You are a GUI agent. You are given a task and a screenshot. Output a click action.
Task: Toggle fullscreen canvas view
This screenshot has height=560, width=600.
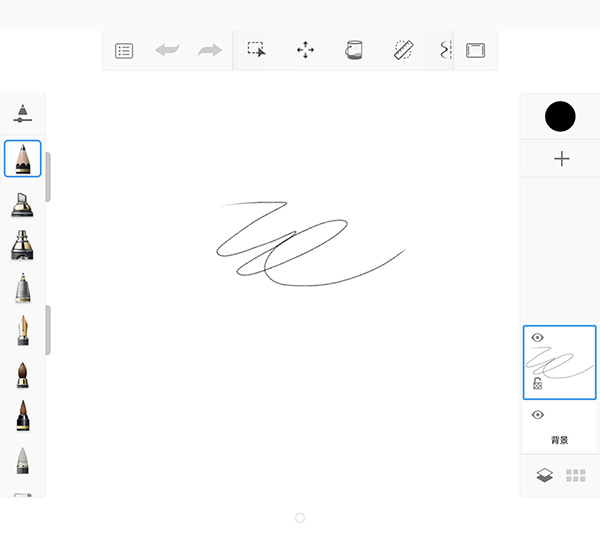point(476,51)
